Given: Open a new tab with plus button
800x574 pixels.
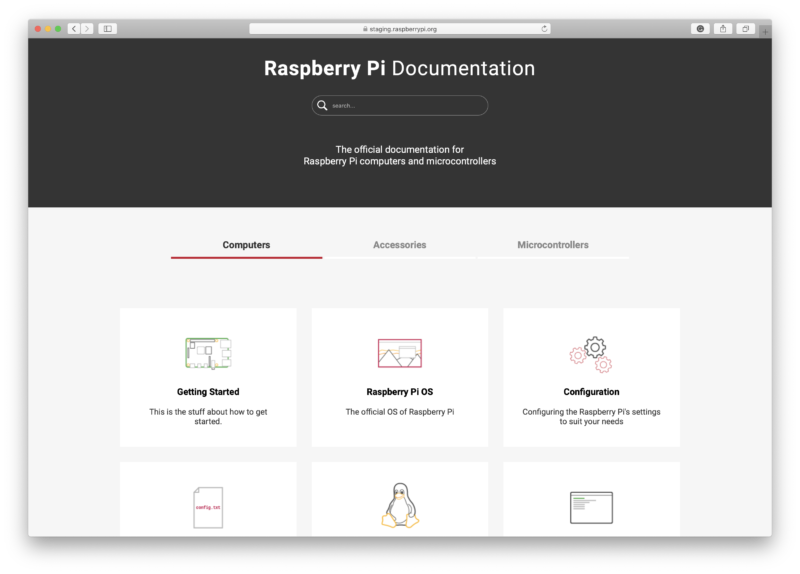Looking at the screenshot, I should 765,32.
